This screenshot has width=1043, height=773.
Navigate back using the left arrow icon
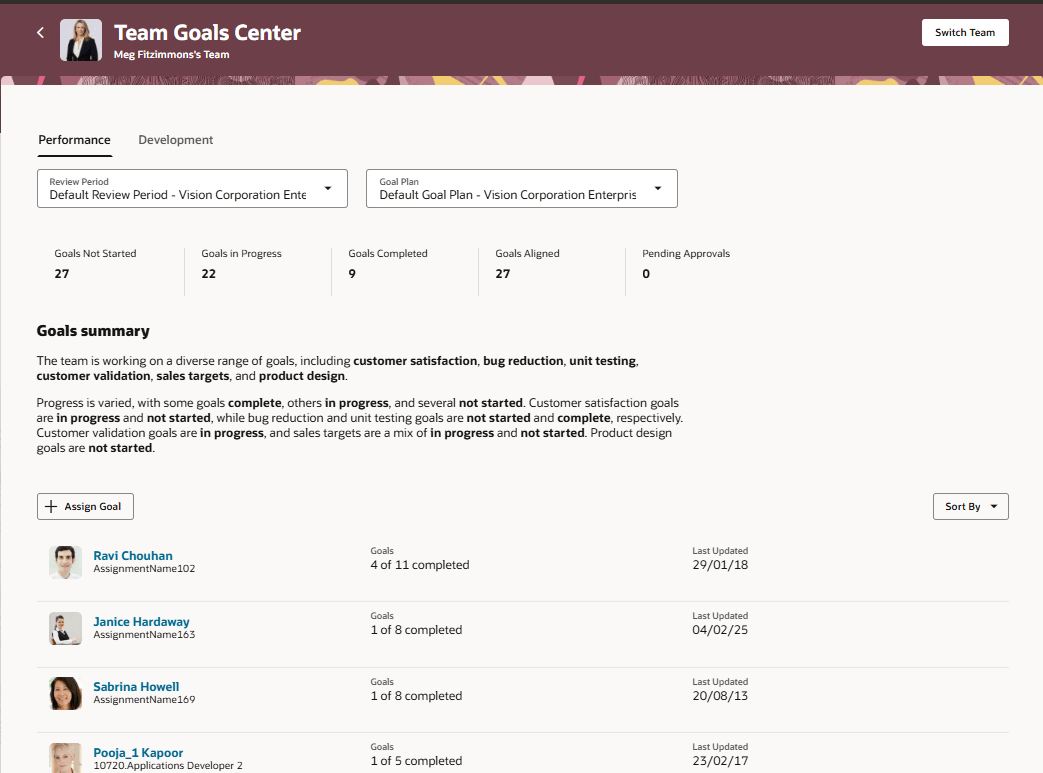tap(40, 32)
